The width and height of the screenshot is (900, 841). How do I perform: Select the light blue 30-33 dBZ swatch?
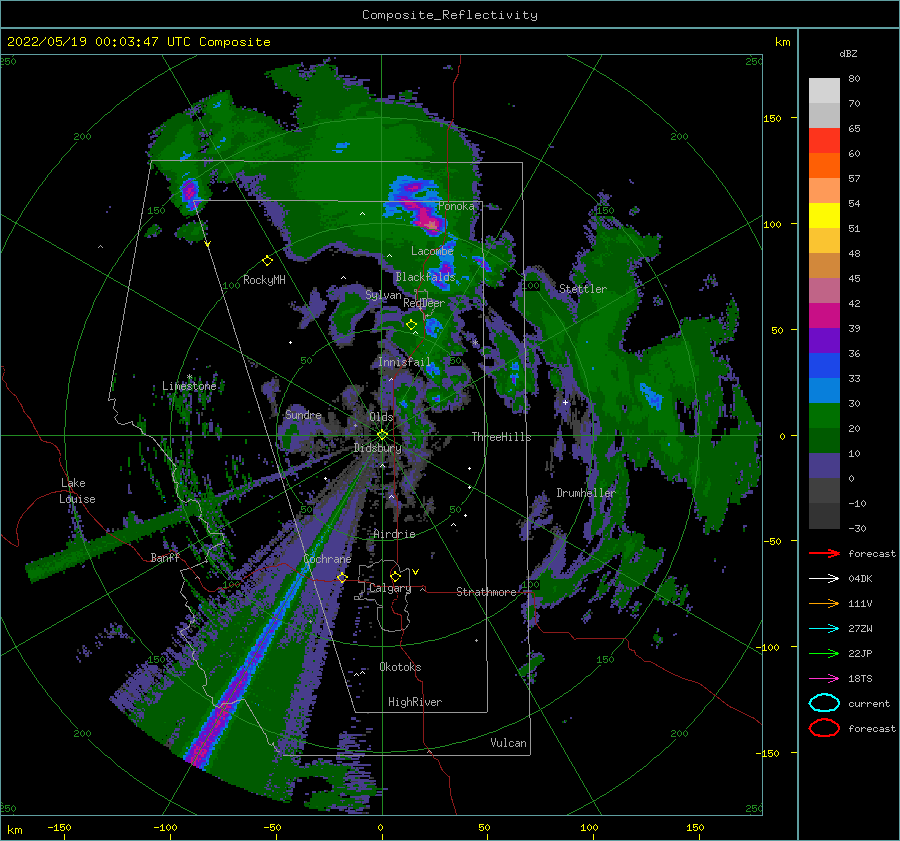pos(824,391)
